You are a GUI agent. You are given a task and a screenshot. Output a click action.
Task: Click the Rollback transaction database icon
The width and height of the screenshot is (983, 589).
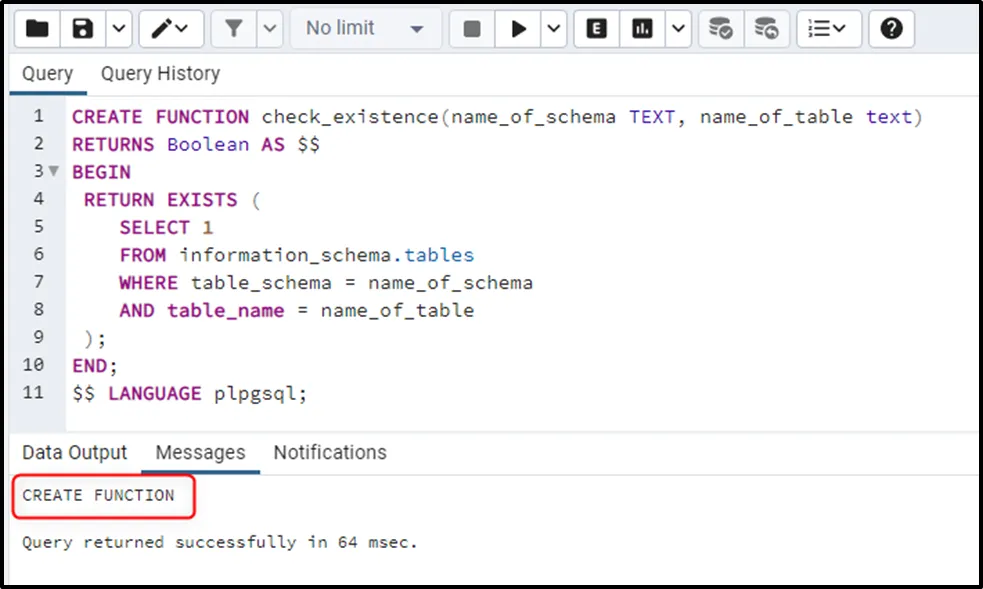[x=766, y=29]
